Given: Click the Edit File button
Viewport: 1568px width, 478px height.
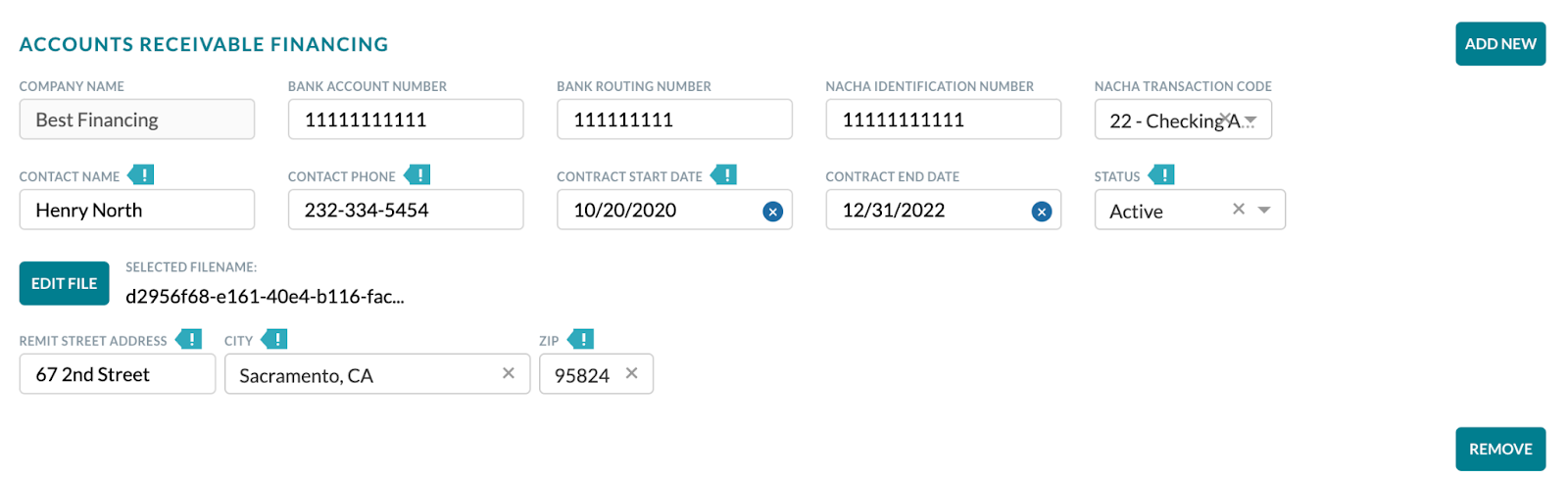Looking at the screenshot, I should click(65, 284).
